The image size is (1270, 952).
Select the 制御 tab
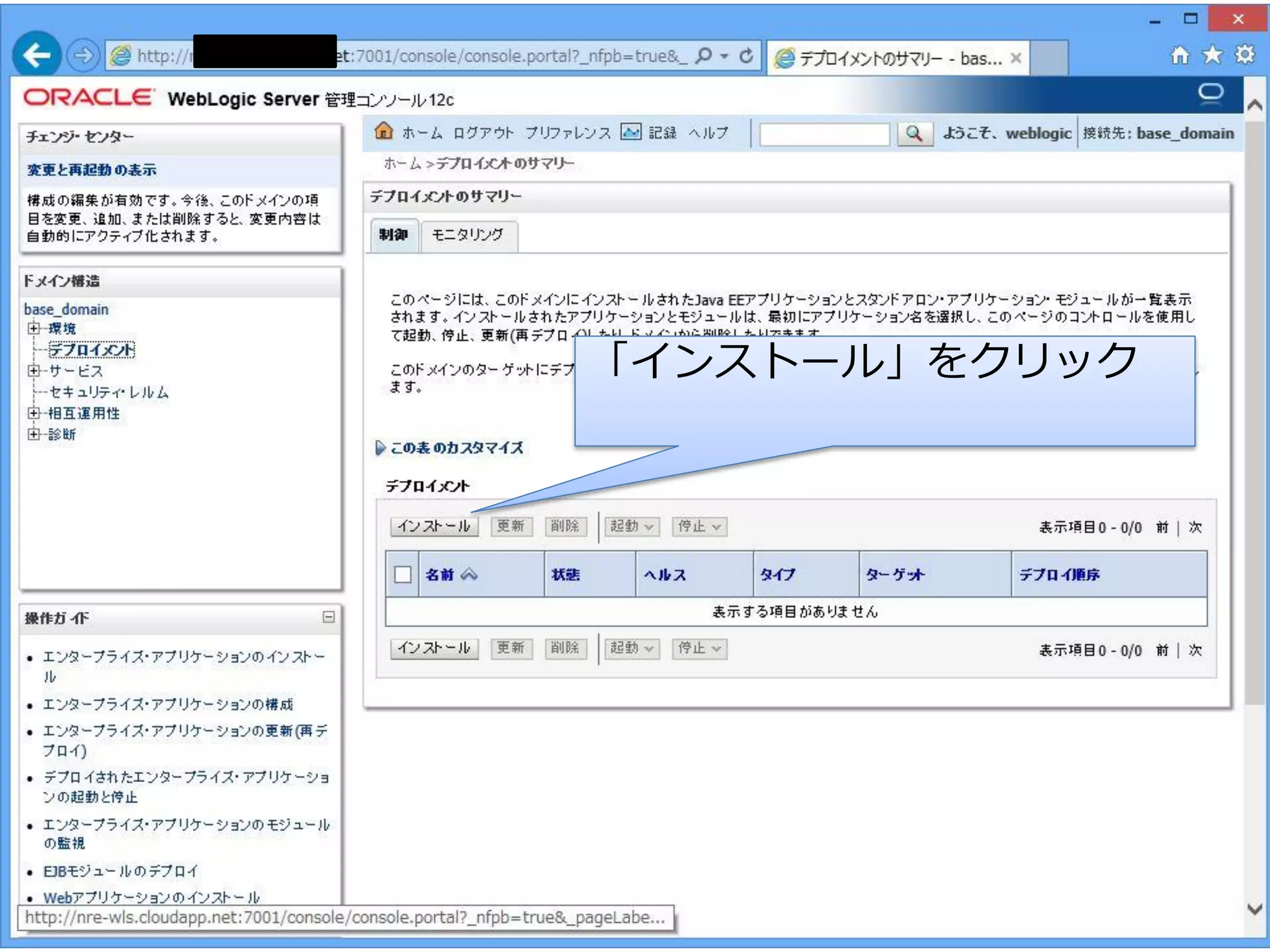point(394,235)
